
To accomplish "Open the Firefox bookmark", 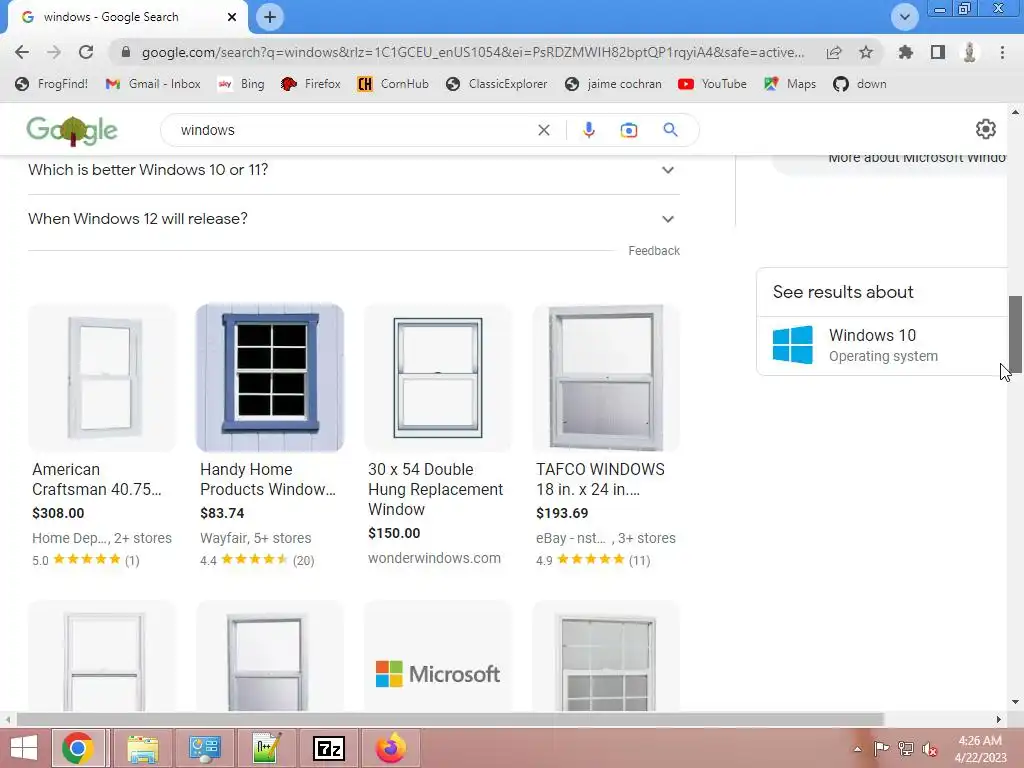I will tap(311, 84).
